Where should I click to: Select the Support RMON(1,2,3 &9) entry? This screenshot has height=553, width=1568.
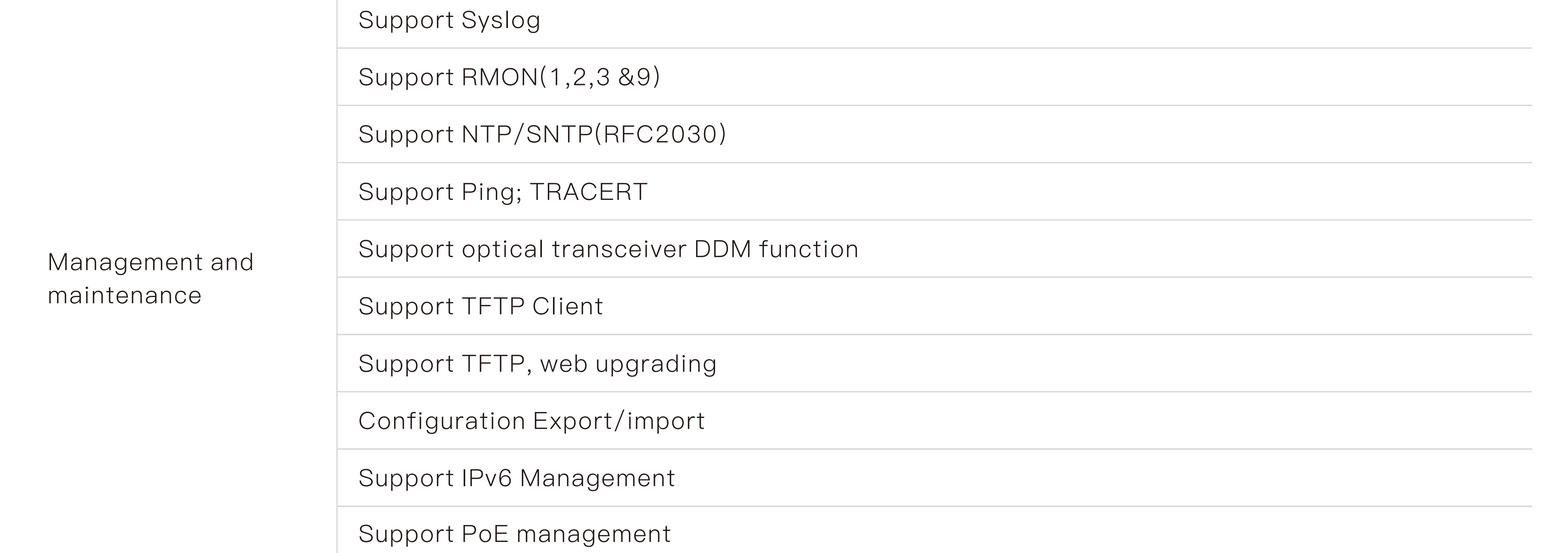click(x=509, y=77)
